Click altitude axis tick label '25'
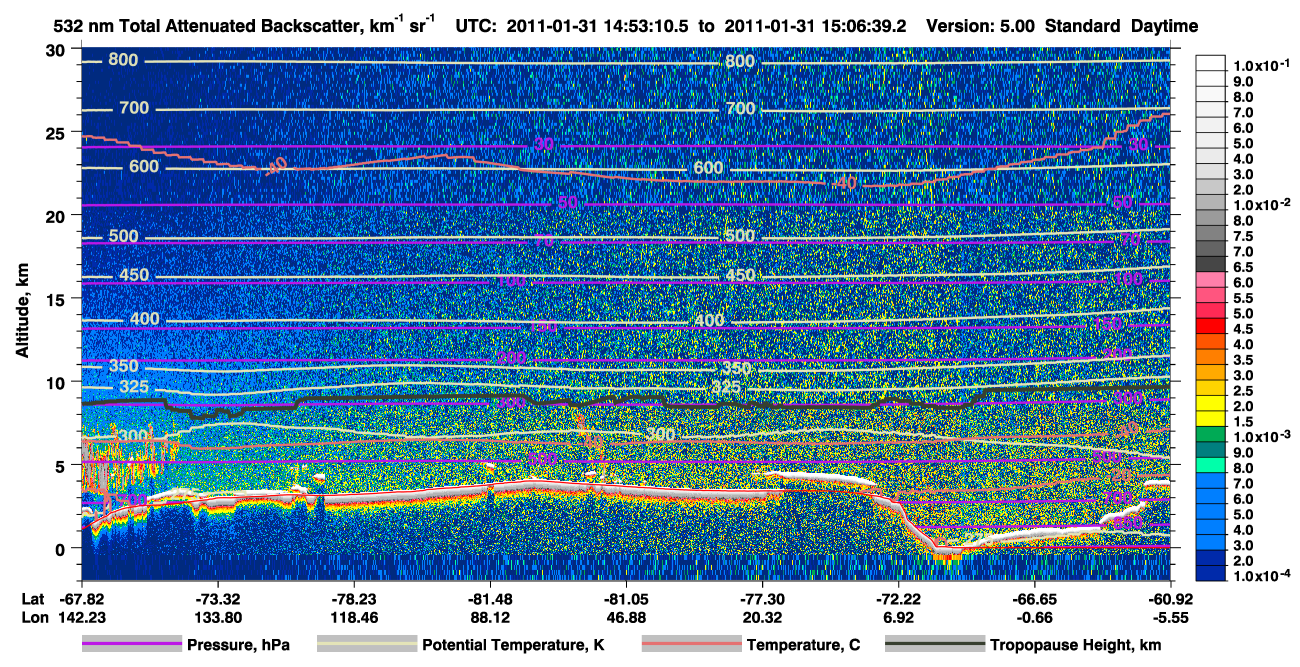The width and height of the screenshot is (1300, 667). [x=57, y=132]
